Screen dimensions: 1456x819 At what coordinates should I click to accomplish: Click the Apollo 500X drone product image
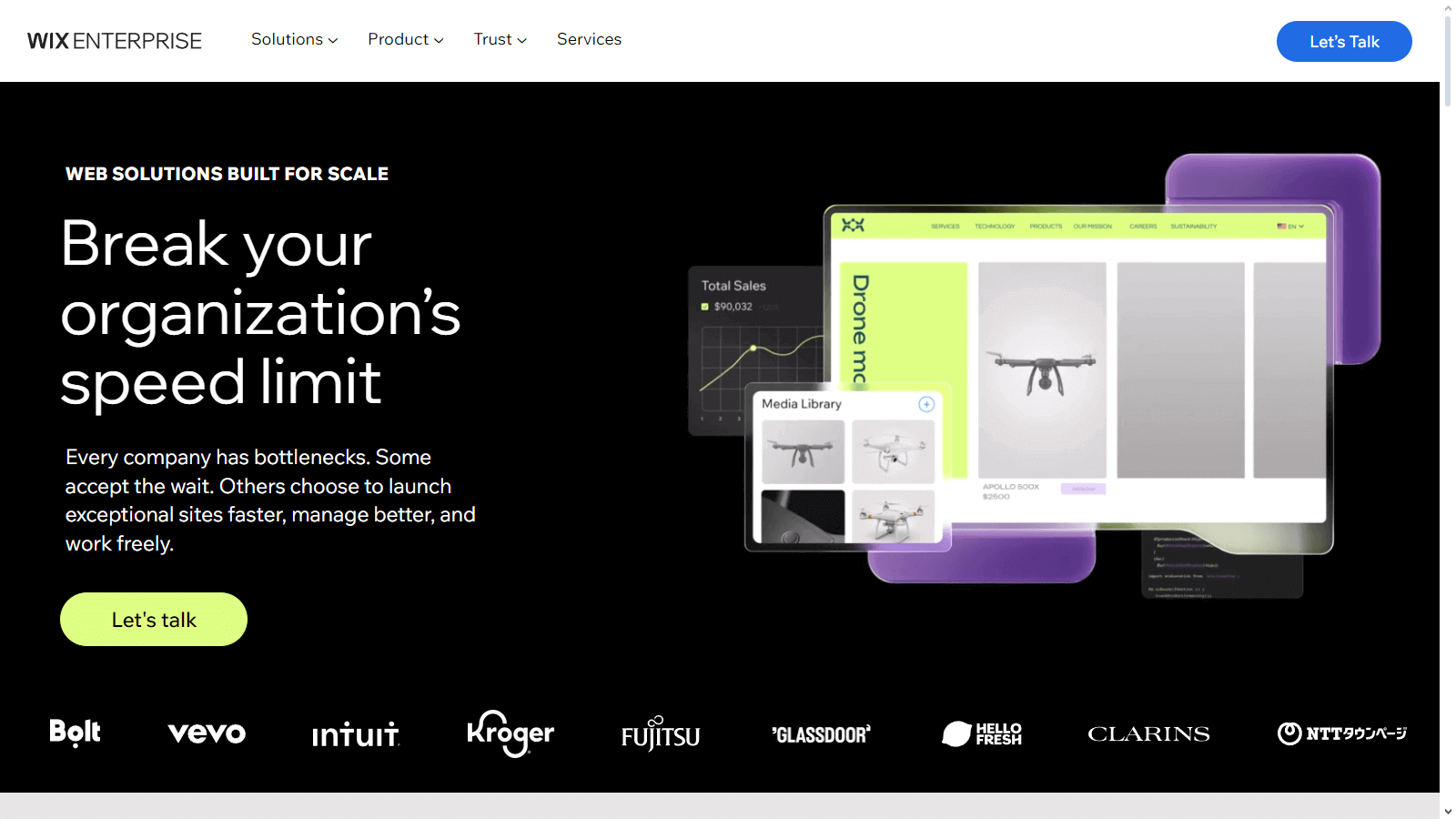coord(1042,370)
